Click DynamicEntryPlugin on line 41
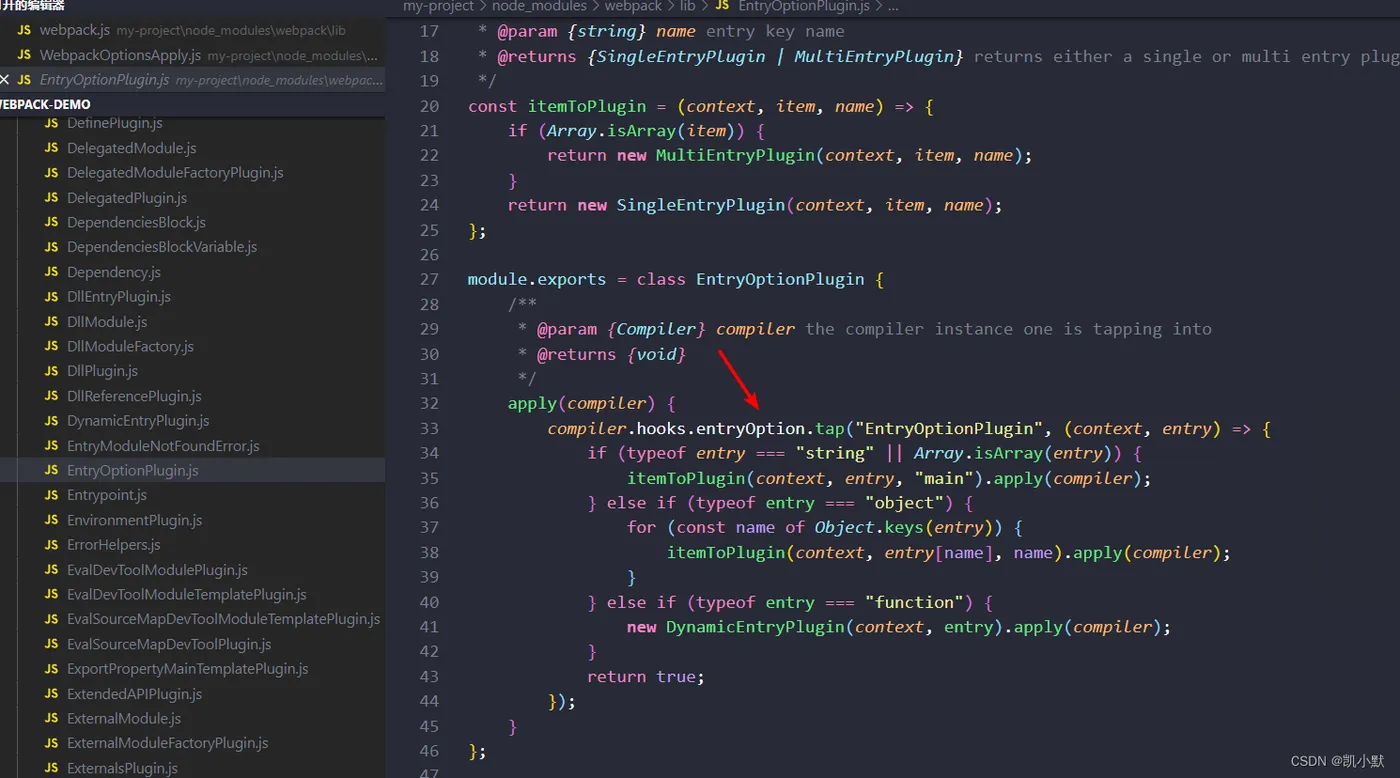The height and width of the screenshot is (778, 1400). tap(755, 627)
